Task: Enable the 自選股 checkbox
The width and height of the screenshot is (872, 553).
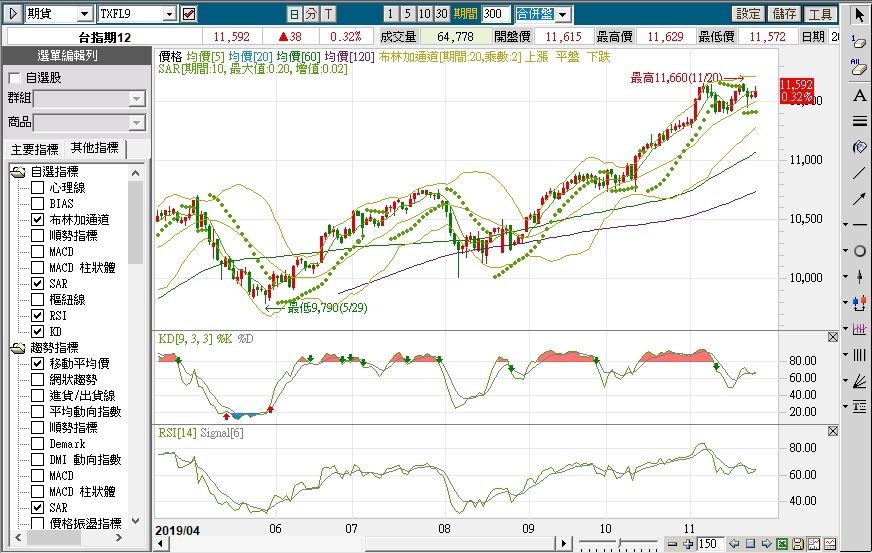Action: pyautogui.click(x=14, y=78)
